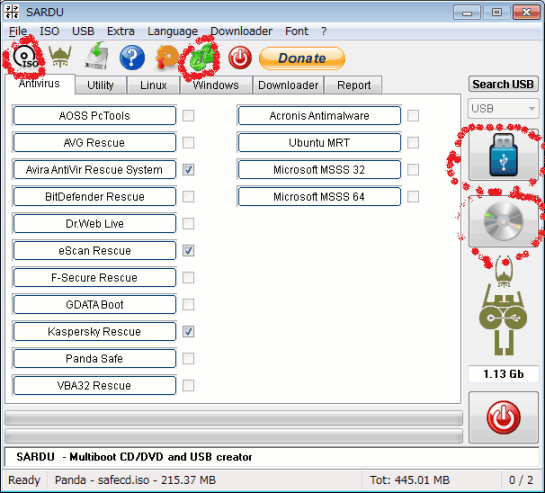Enable the Microsoft MSSS 64 checkbox
Viewport: 545px width, 493px height.
pos(413,196)
